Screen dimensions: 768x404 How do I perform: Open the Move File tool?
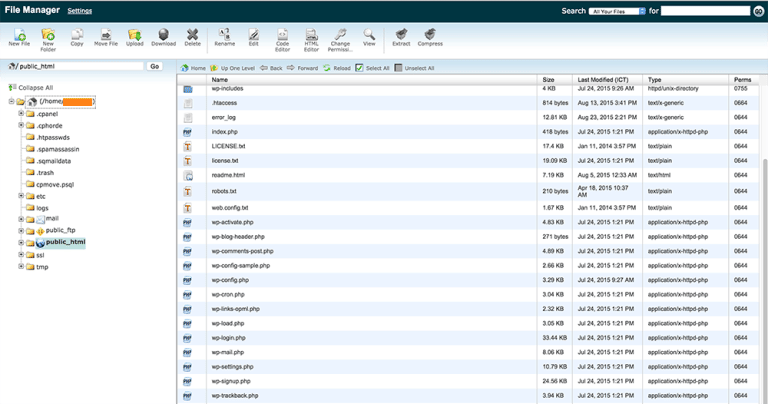click(106, 37)
